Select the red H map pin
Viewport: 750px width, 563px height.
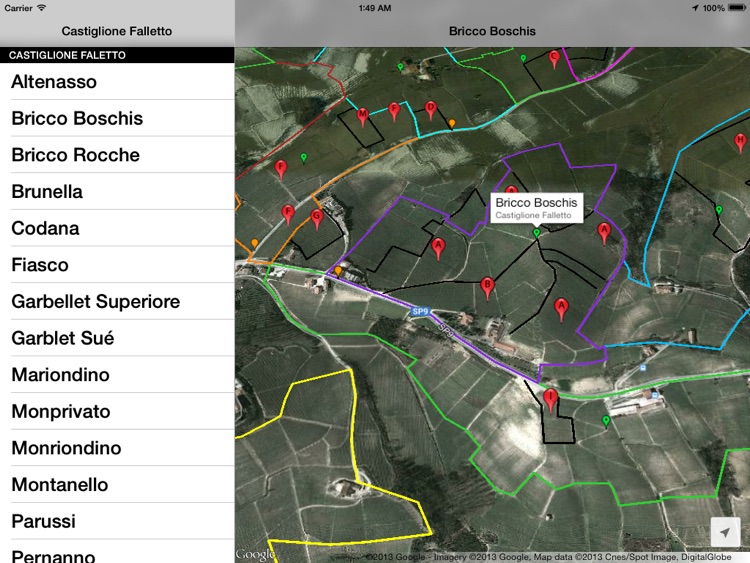(740, 143)
